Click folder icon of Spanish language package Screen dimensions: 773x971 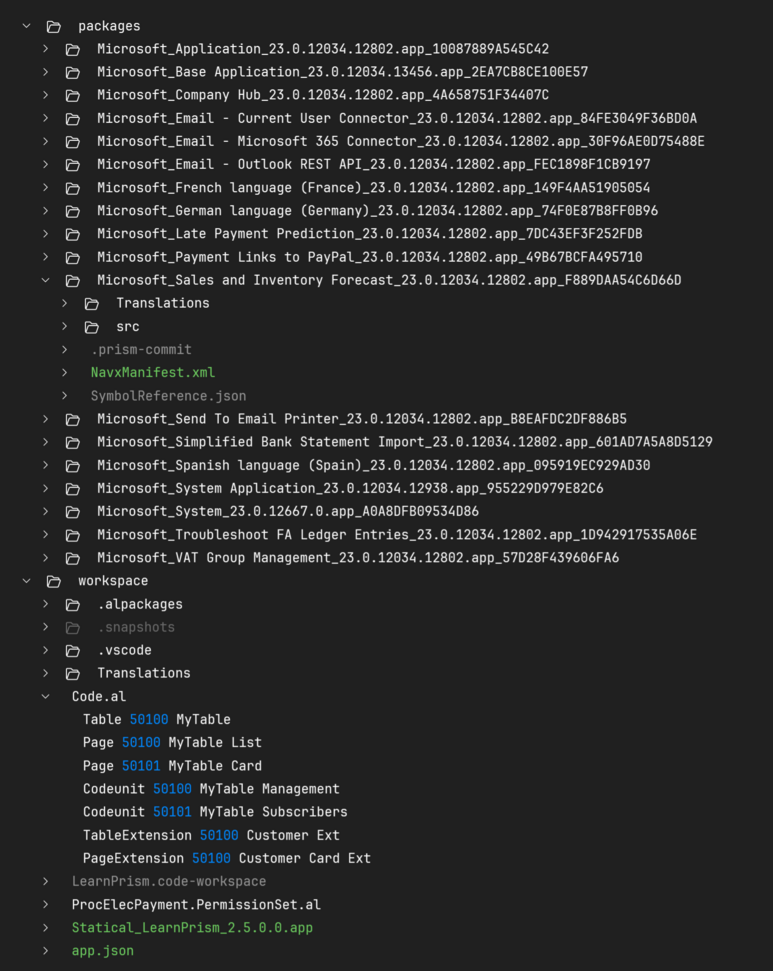coord(73,466)
